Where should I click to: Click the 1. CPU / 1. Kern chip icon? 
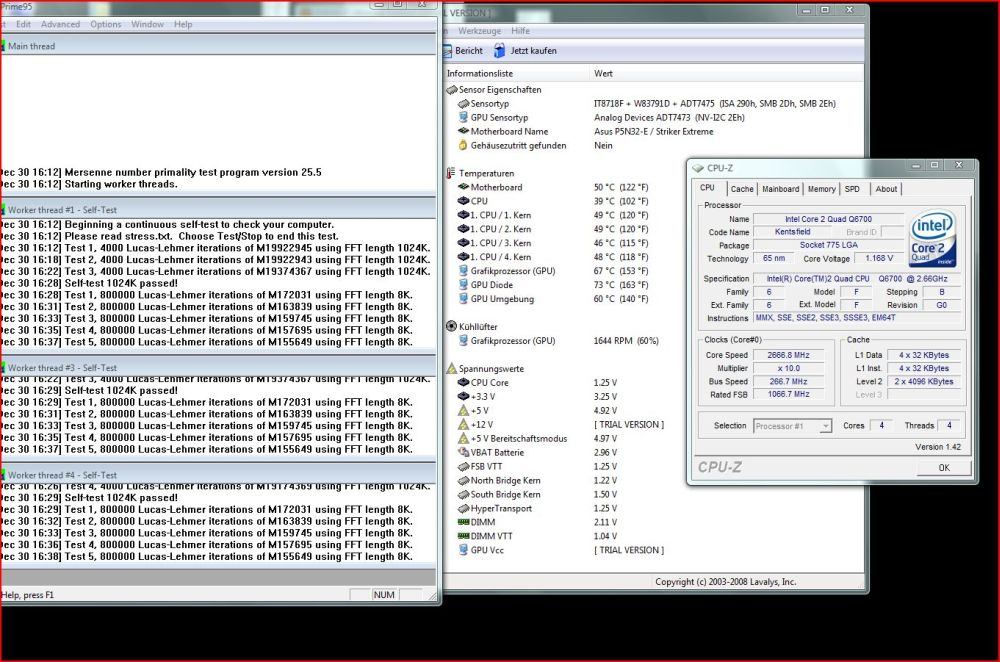(464, 215)
